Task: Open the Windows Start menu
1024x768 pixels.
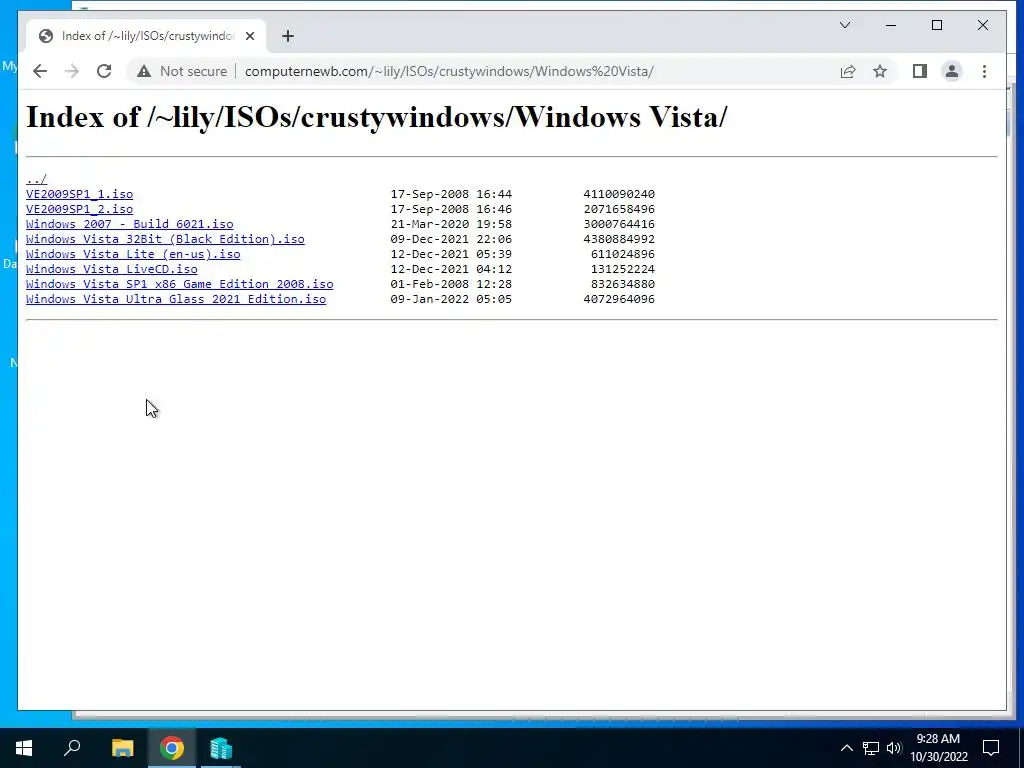Action: [x=24, y=748]
